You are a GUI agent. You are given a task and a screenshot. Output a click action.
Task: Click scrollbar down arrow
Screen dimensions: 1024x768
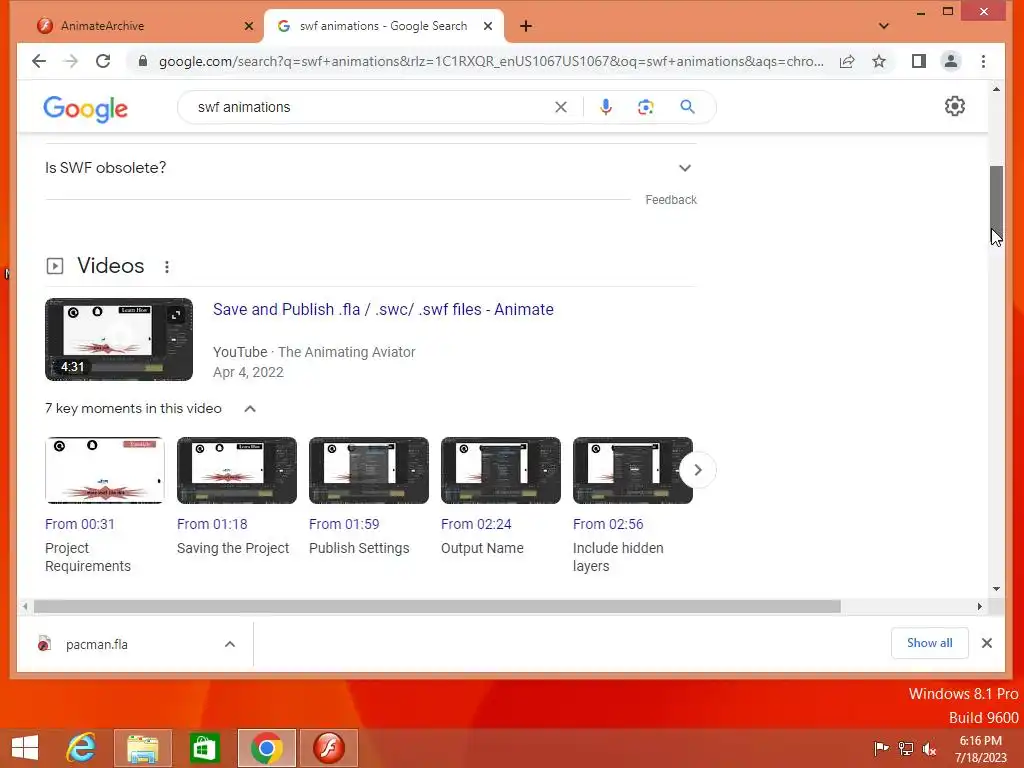[996, 588]
